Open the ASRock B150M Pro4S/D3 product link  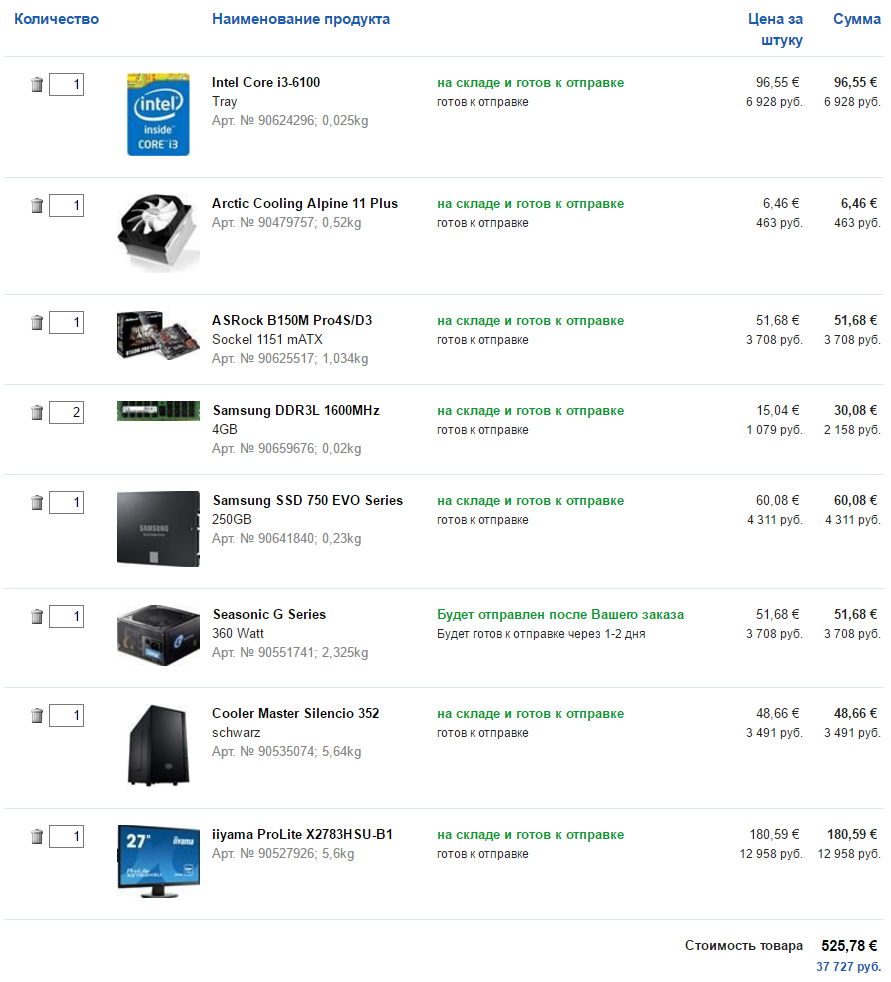292,320
